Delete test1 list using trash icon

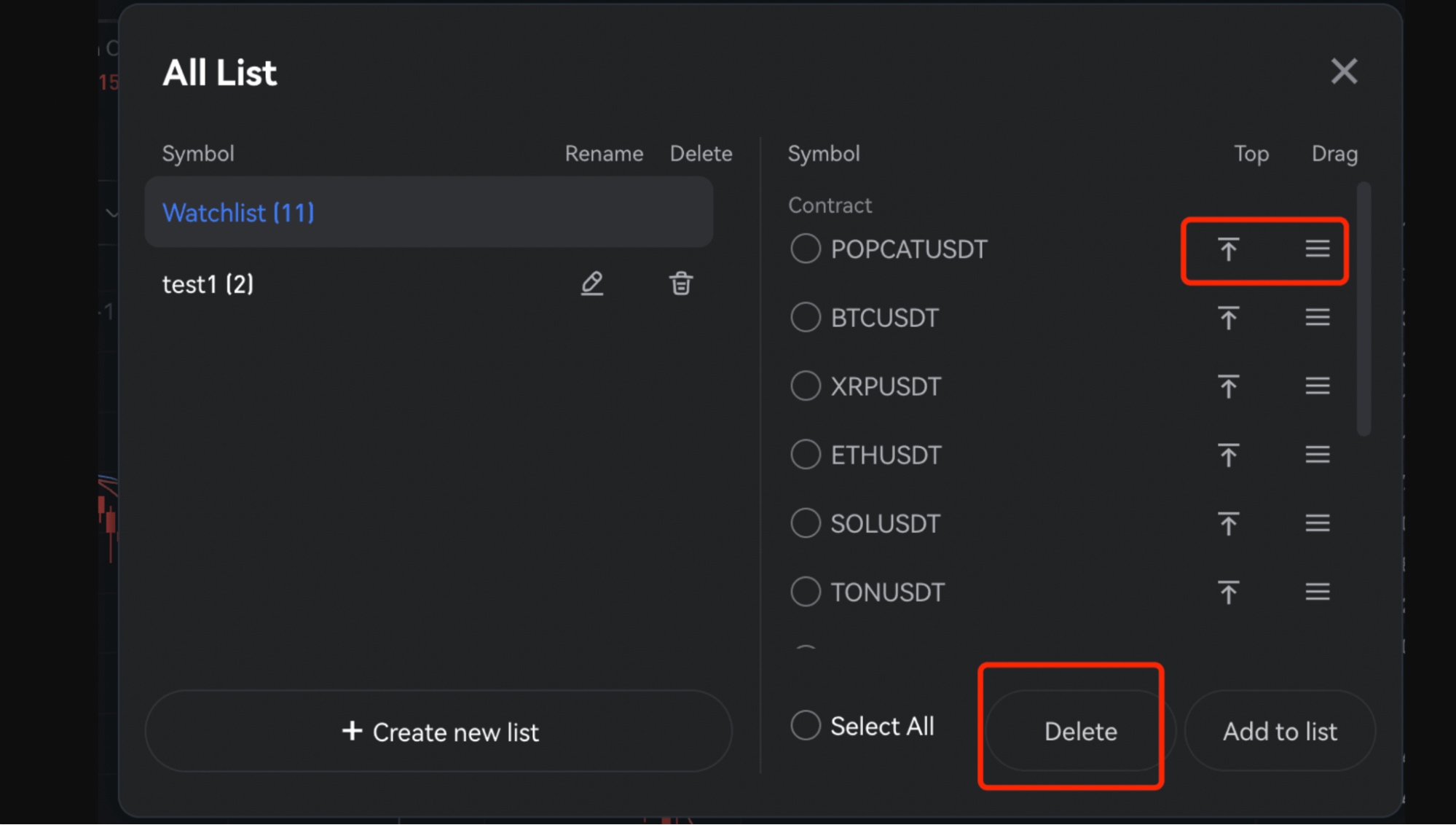pos(680,284)
